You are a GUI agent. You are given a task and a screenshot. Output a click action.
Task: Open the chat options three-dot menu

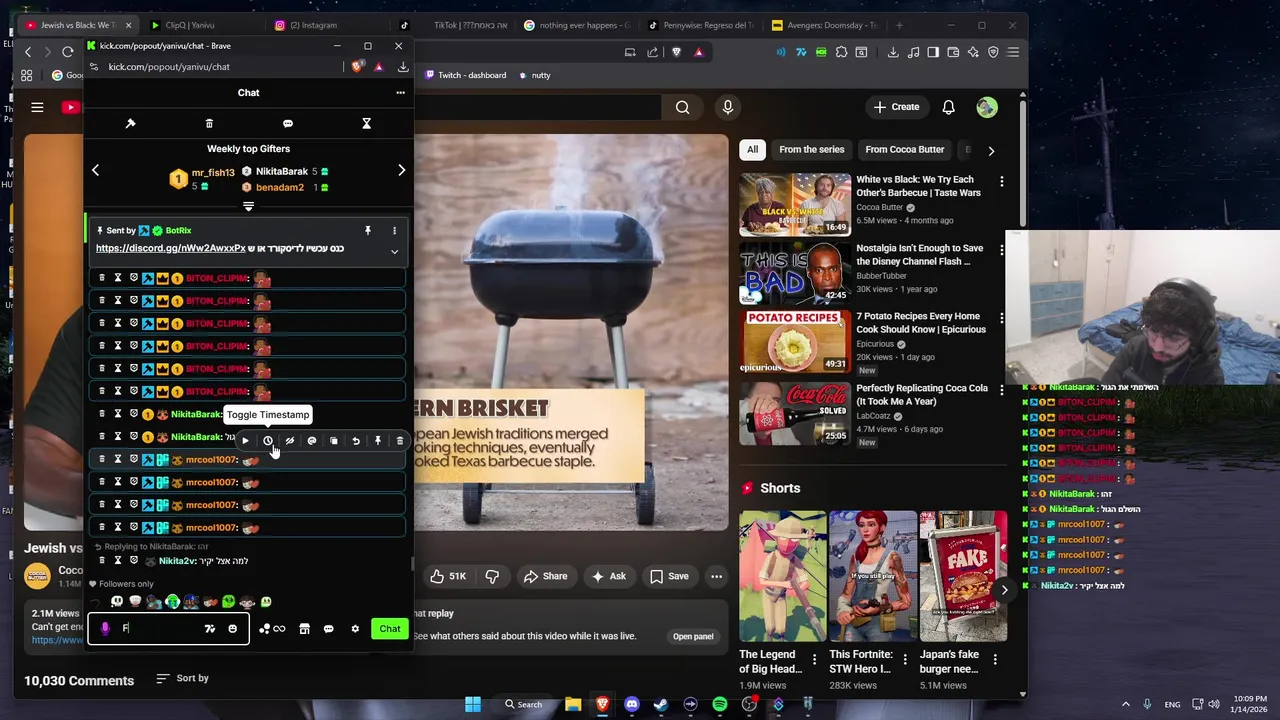[400, 93]
